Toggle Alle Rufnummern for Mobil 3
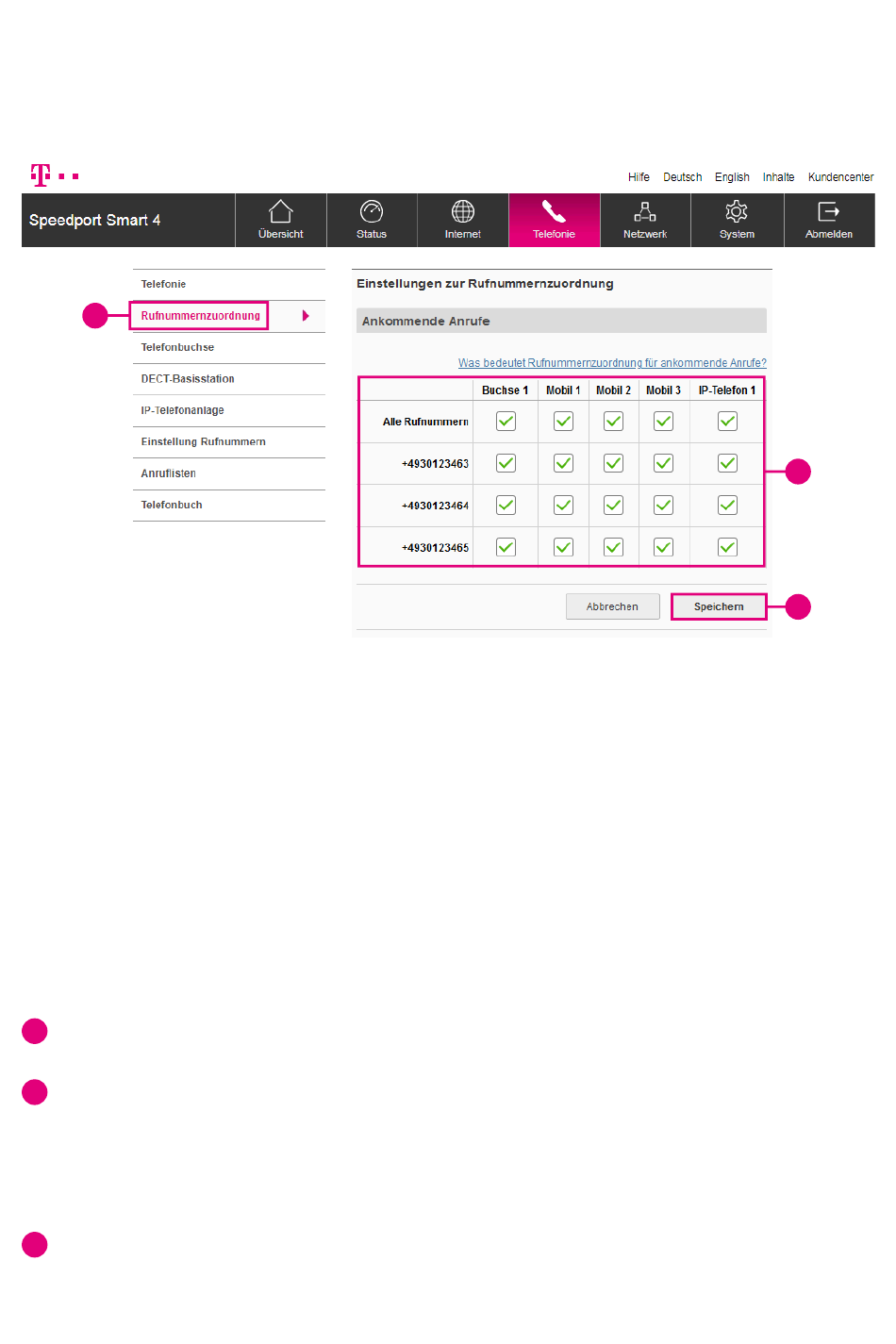 pyautogui.click(x=664, y=422)
